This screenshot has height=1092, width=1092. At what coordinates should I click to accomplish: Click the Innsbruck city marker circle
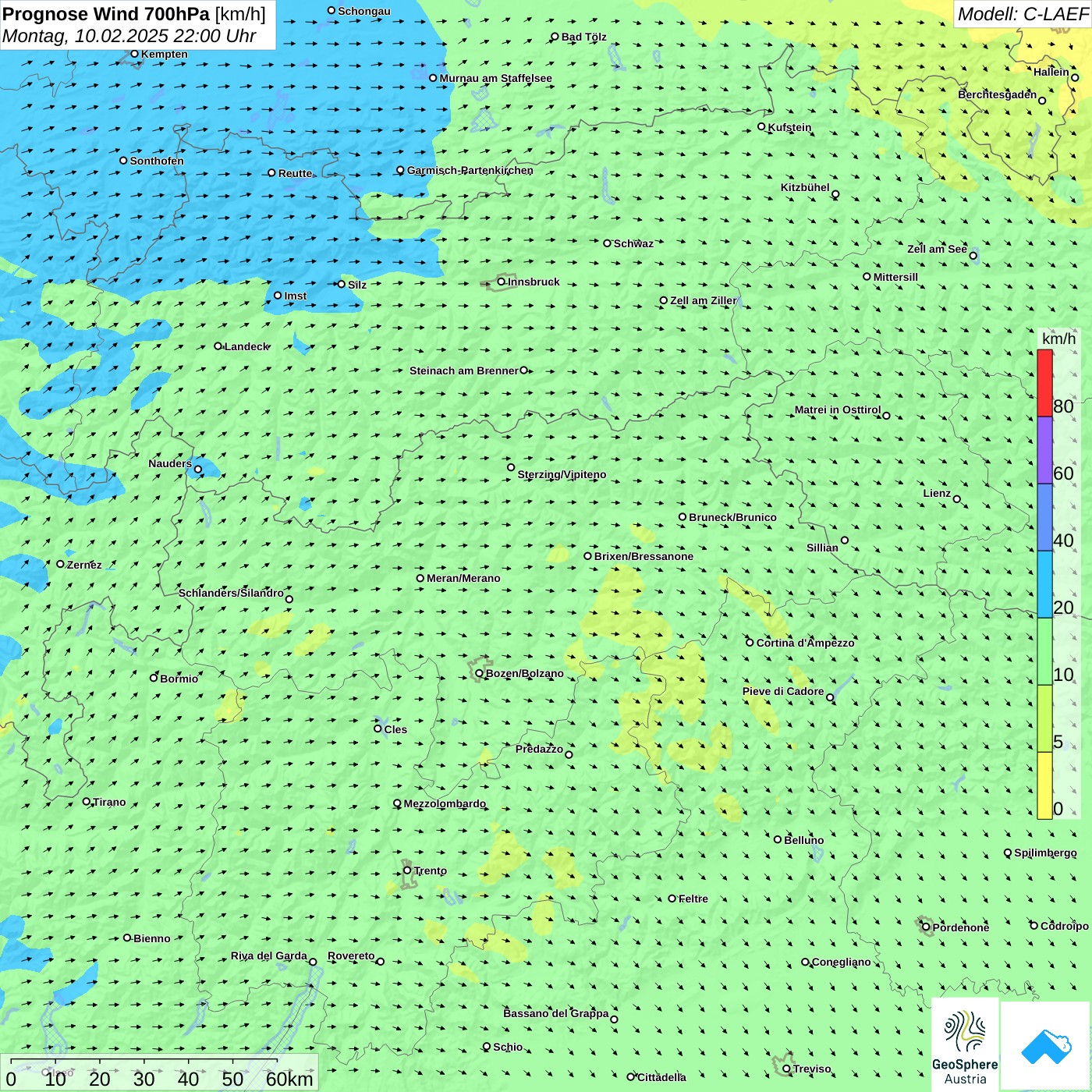click(502, 282)
